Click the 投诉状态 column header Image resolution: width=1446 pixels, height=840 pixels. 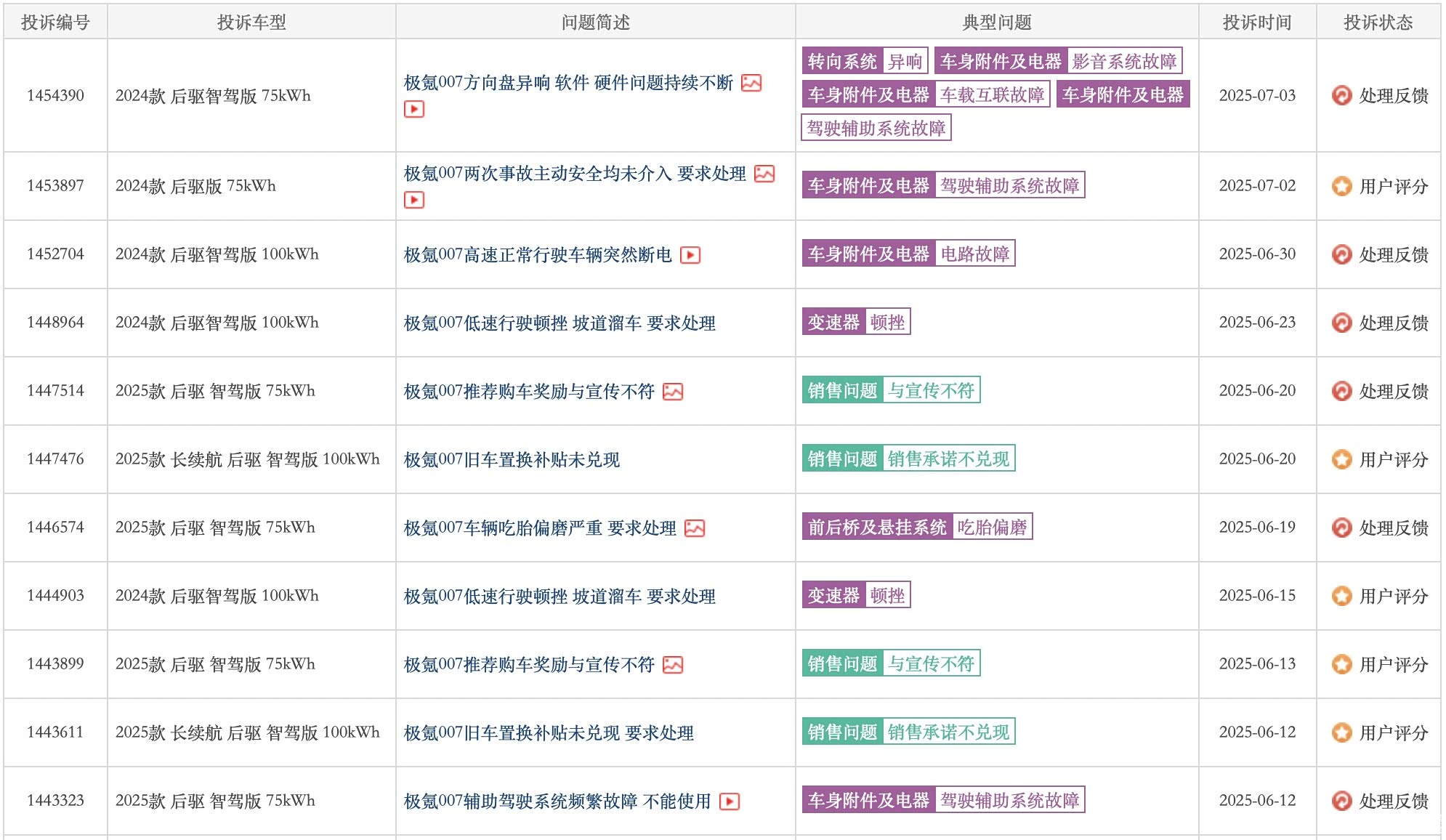point(1378,23)
